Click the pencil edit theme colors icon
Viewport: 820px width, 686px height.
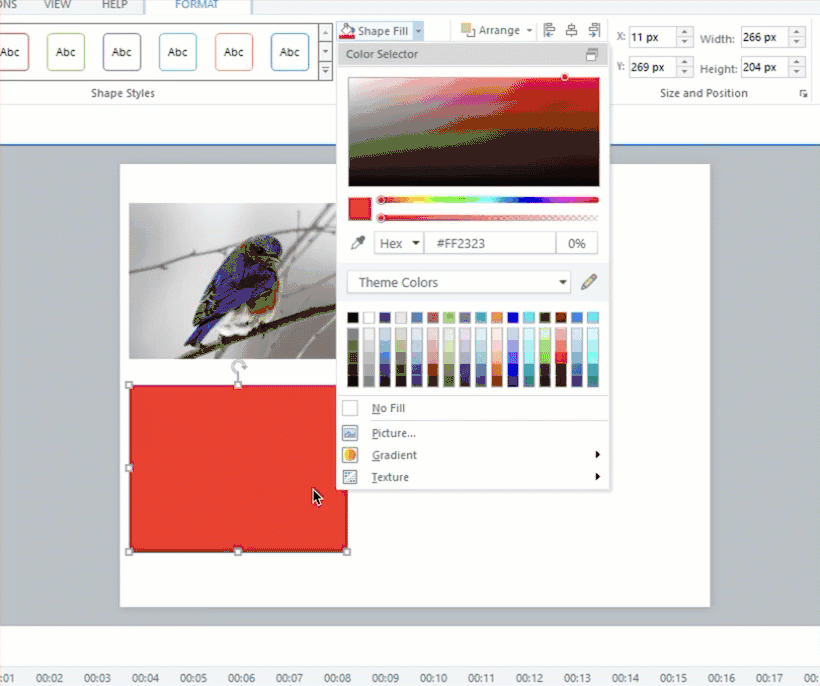pos(589,282)
